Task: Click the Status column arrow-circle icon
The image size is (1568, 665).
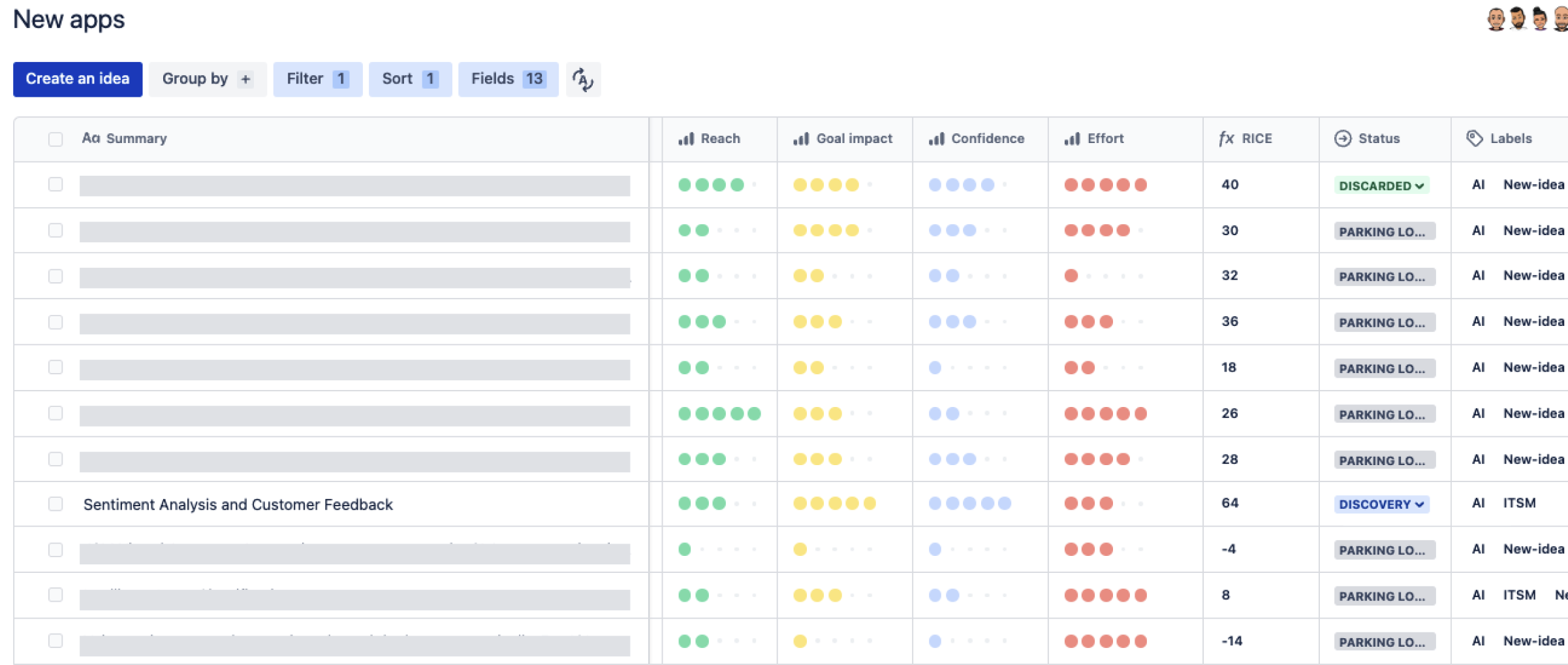Action: tap(1343, 138)
